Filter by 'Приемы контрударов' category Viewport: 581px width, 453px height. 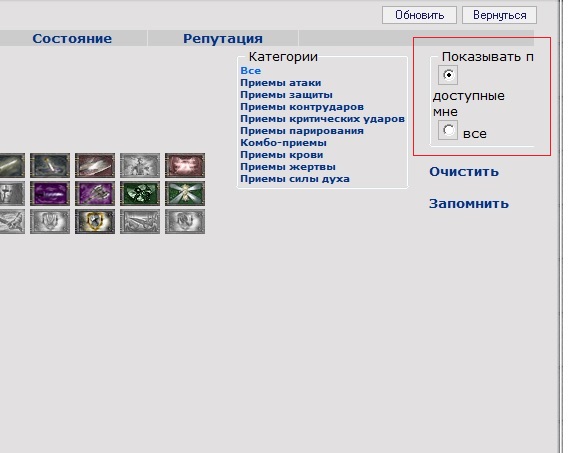(302, 107)
